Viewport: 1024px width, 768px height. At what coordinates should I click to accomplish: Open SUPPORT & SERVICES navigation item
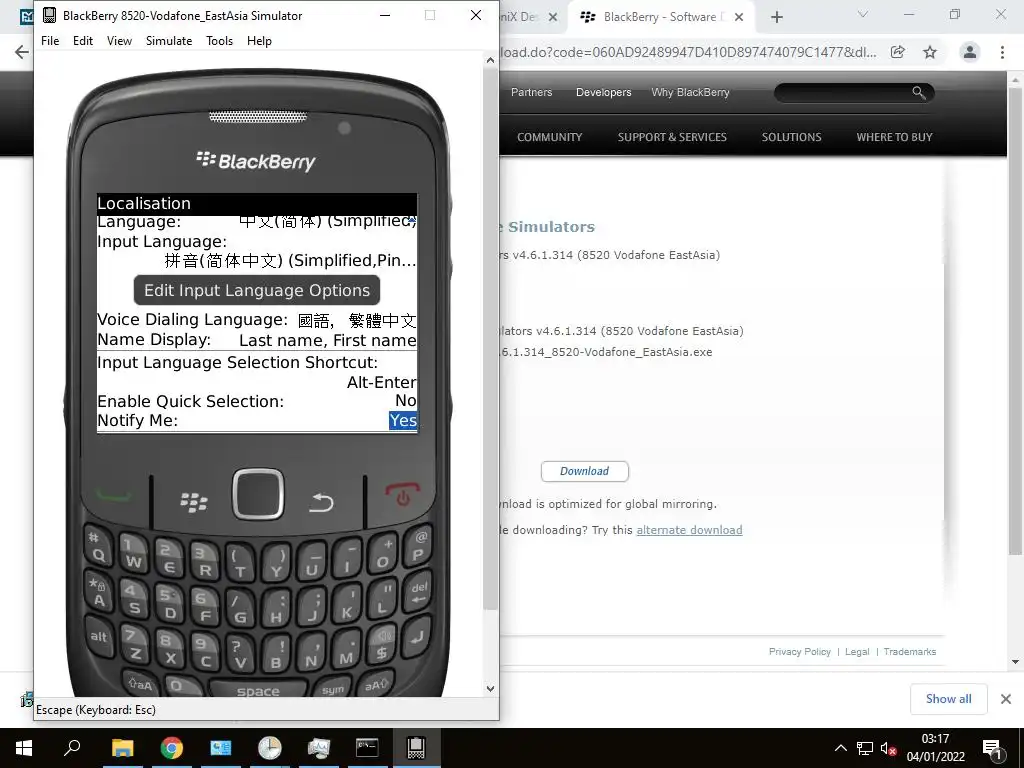pyautogui.click(x=672, y=137)
